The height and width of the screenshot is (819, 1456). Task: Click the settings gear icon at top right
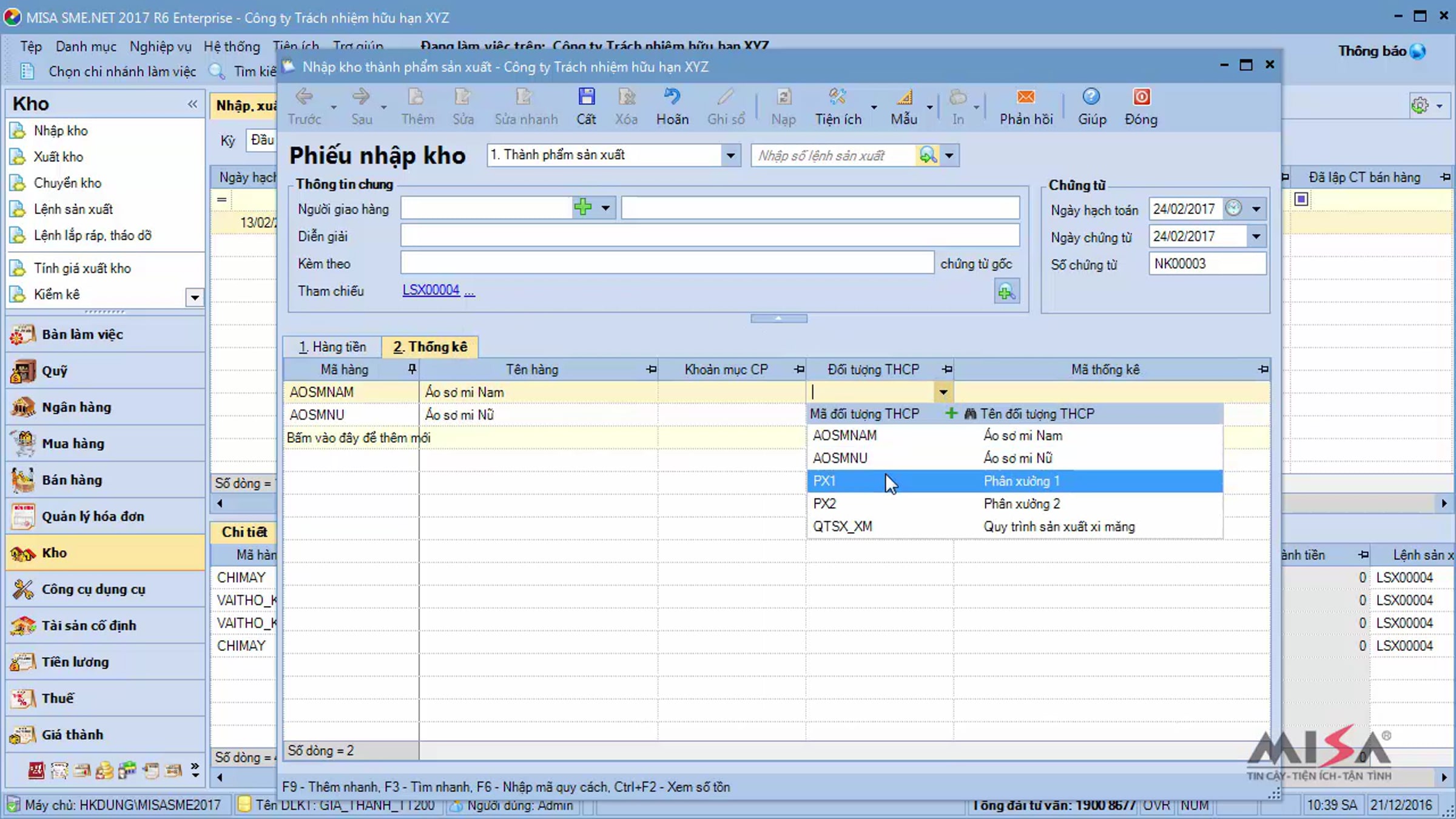tap(1420, 106)
